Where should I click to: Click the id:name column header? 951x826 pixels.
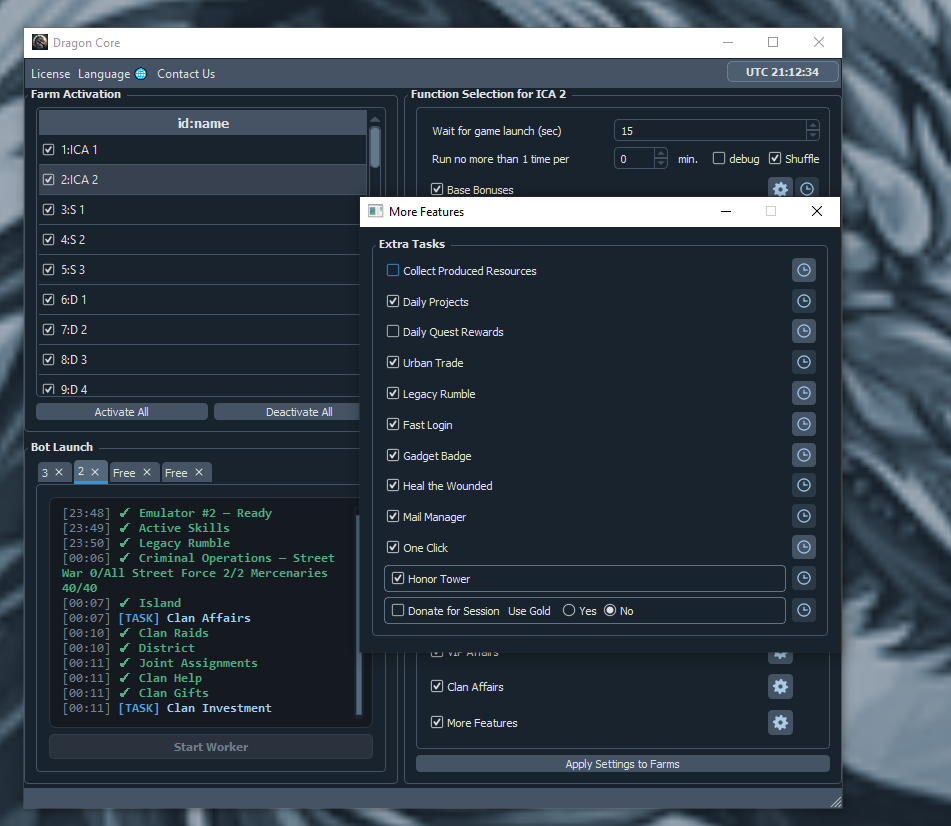click(x=203, y=123)
